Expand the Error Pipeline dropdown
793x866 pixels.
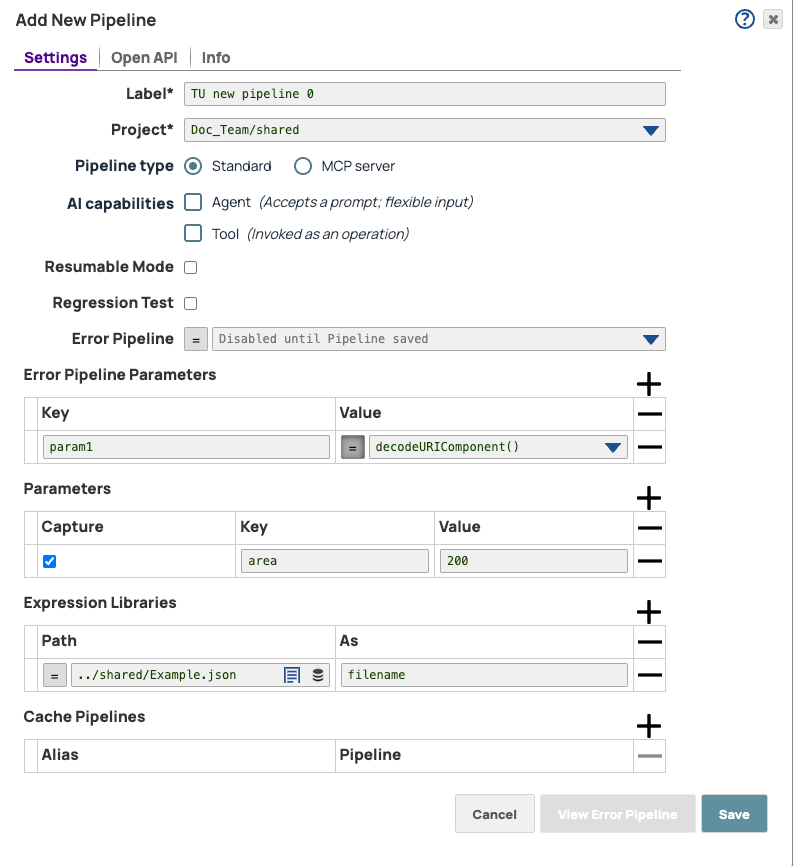pos(651,339)
